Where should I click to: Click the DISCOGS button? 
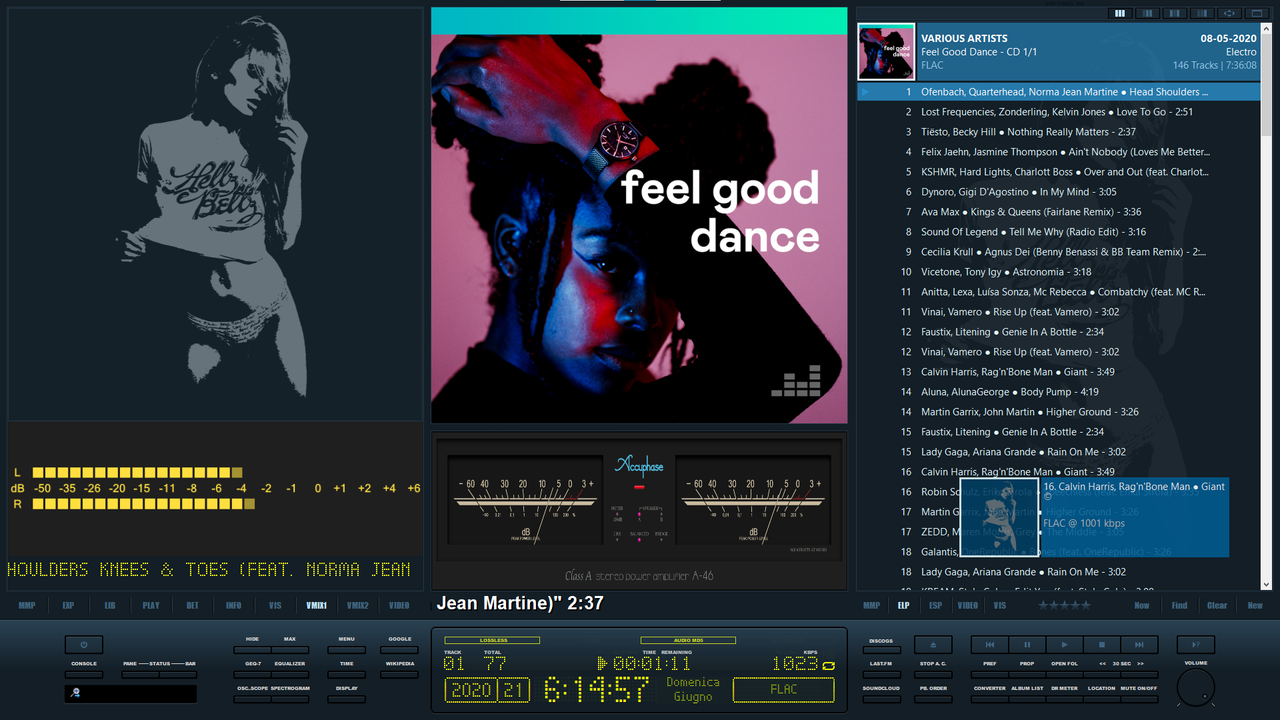882,650
